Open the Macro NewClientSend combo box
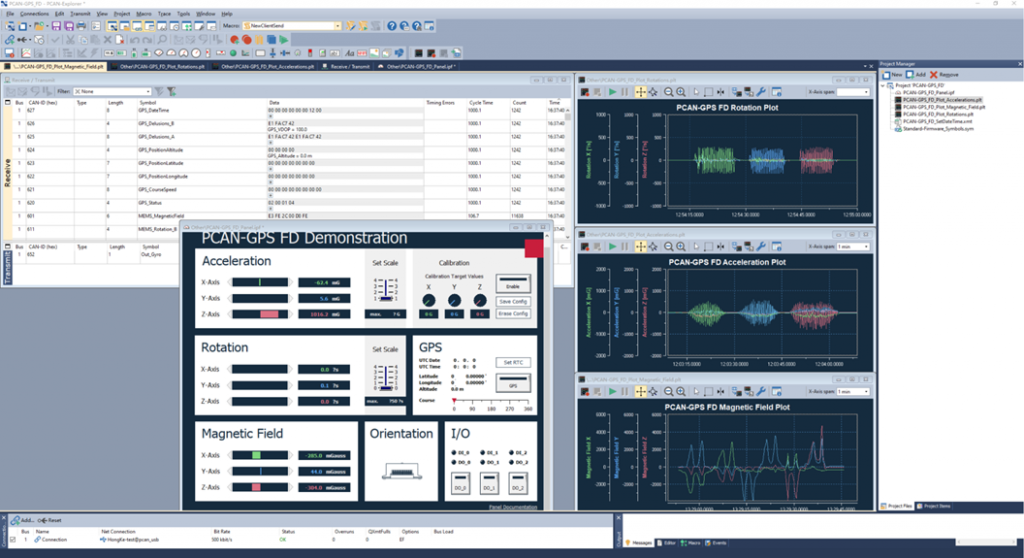The image size is (1024, 558). (292, 26)
